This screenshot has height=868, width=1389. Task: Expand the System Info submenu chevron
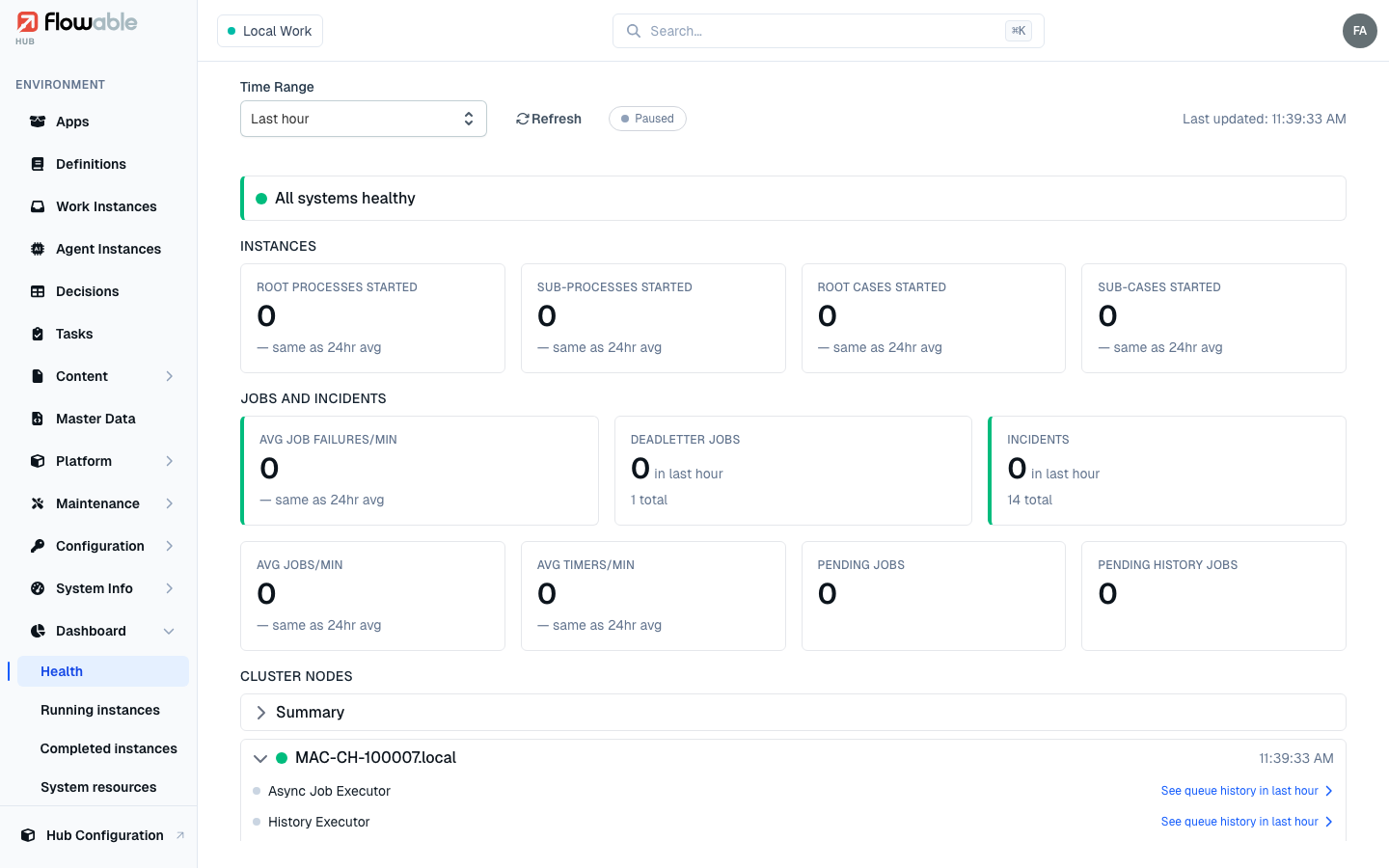(170, 588)
